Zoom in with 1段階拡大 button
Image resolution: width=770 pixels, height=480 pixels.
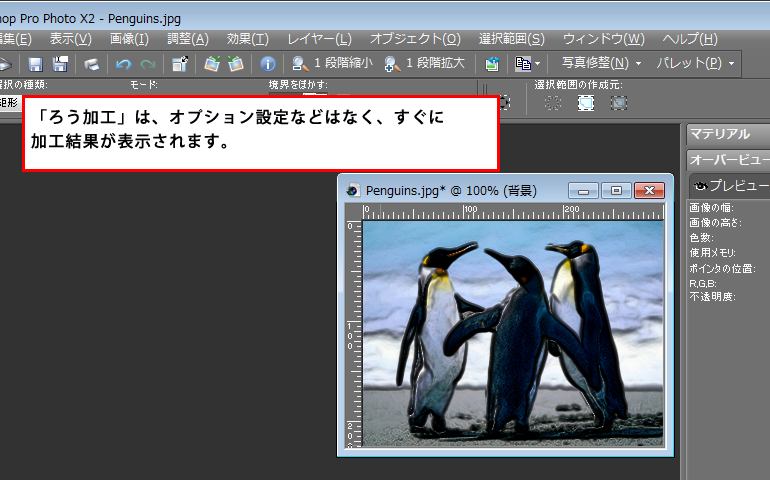pos(425,63)
